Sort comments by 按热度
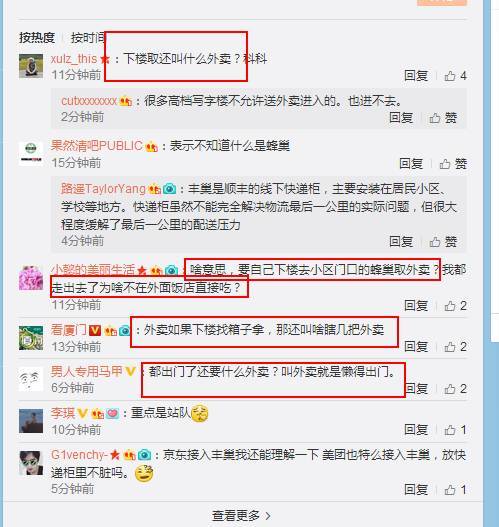The image size is (499, 527). (x=37, y=38)
